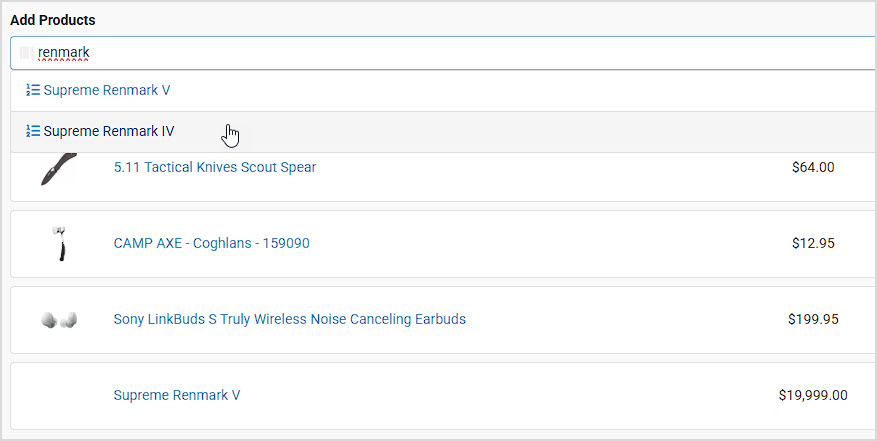Click the barcode icon in the search field
Screen dimensions: 877x441
pos(27,53)
